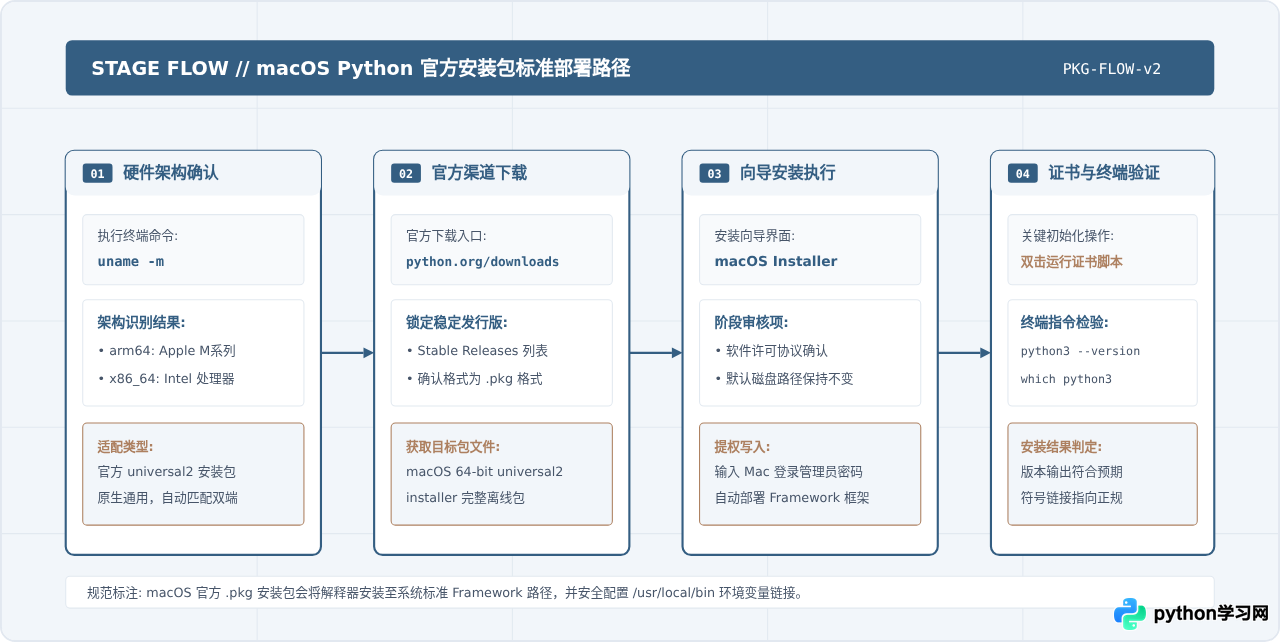The width and height of the screenshot is (1280, 642).
Task: Click the '官方渠道下载' card heading
Action: pos(479,173)
